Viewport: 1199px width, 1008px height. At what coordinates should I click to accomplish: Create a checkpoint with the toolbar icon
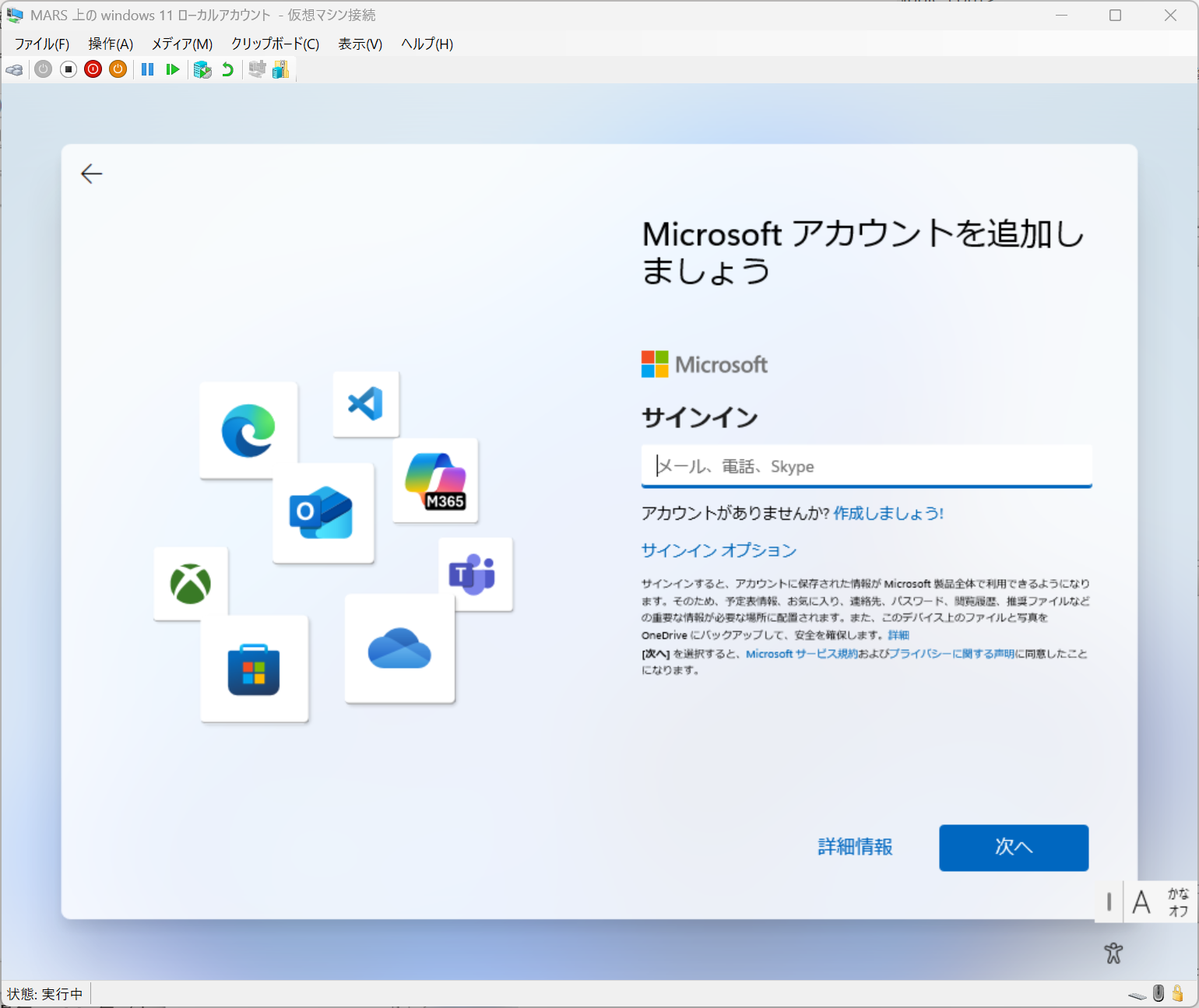202,70
